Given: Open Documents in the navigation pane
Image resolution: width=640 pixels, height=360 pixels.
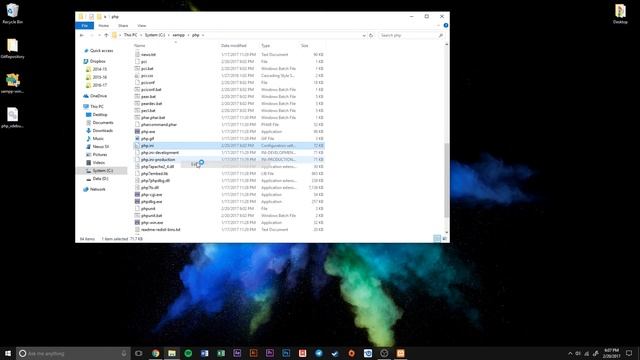Looking at the screenshot, I should coord(103,122).
